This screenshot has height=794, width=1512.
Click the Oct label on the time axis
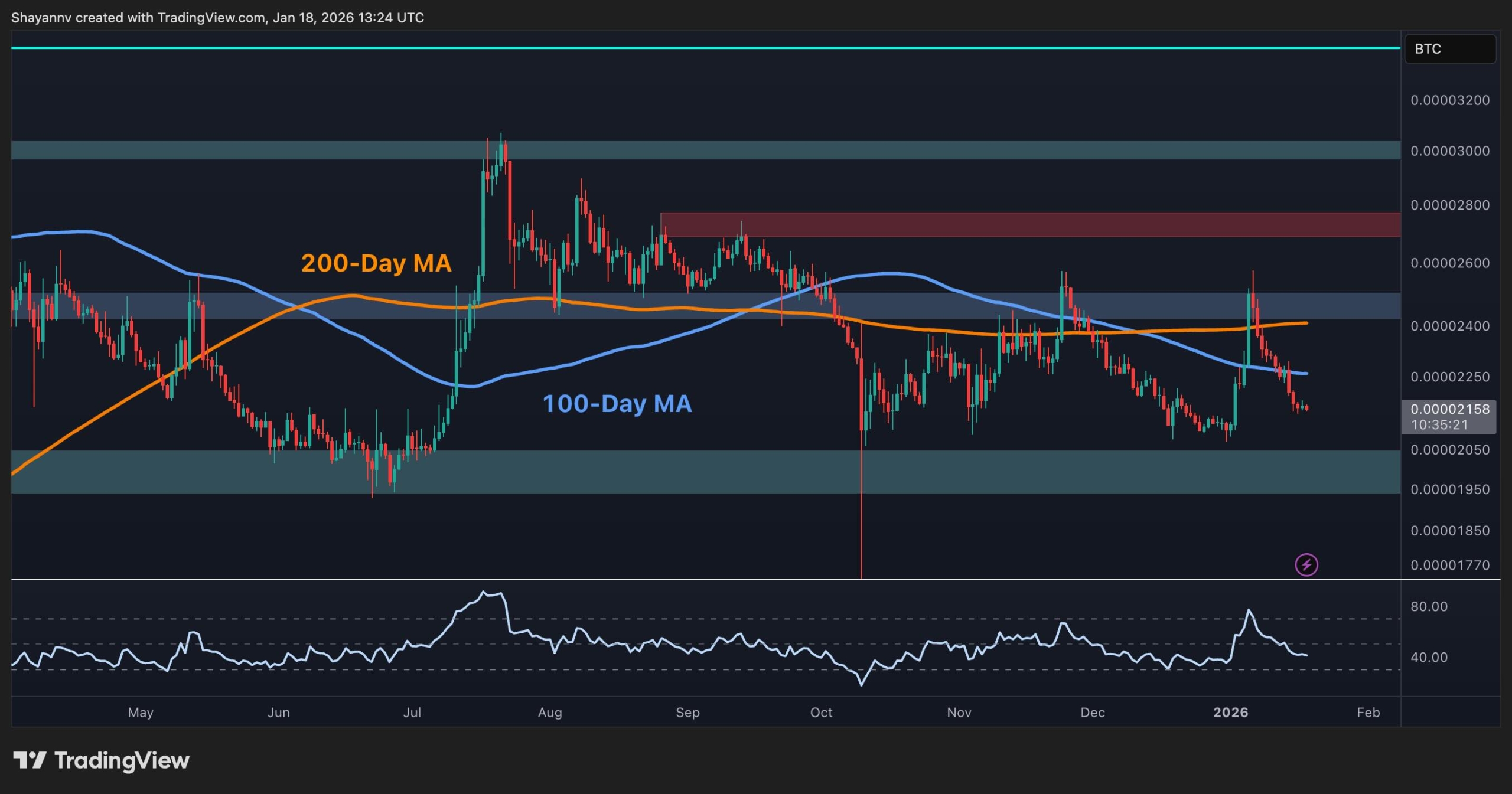821,713
